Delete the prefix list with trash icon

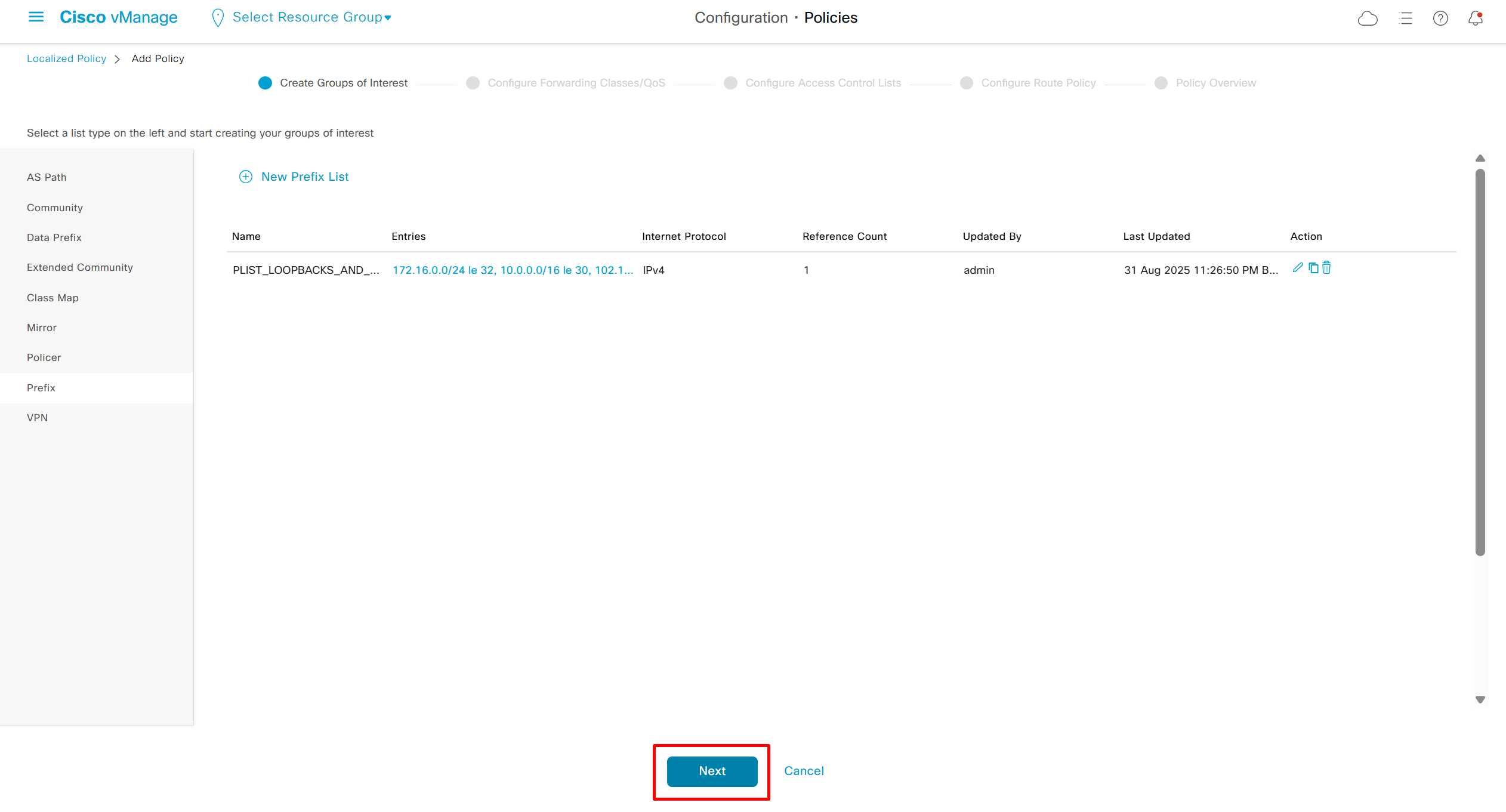coord(1326,268)
